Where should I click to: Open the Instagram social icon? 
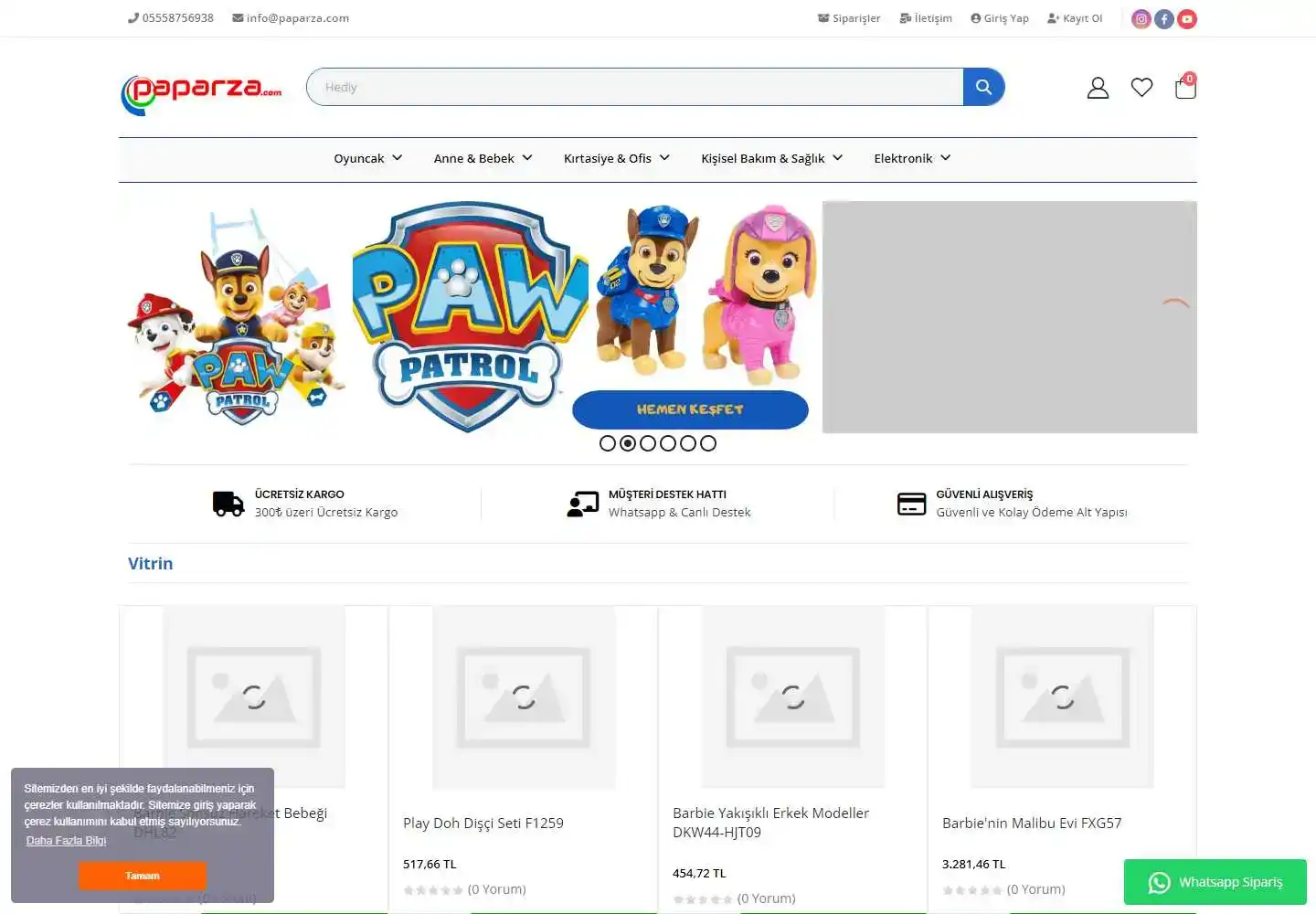(x=1141, y=18)
